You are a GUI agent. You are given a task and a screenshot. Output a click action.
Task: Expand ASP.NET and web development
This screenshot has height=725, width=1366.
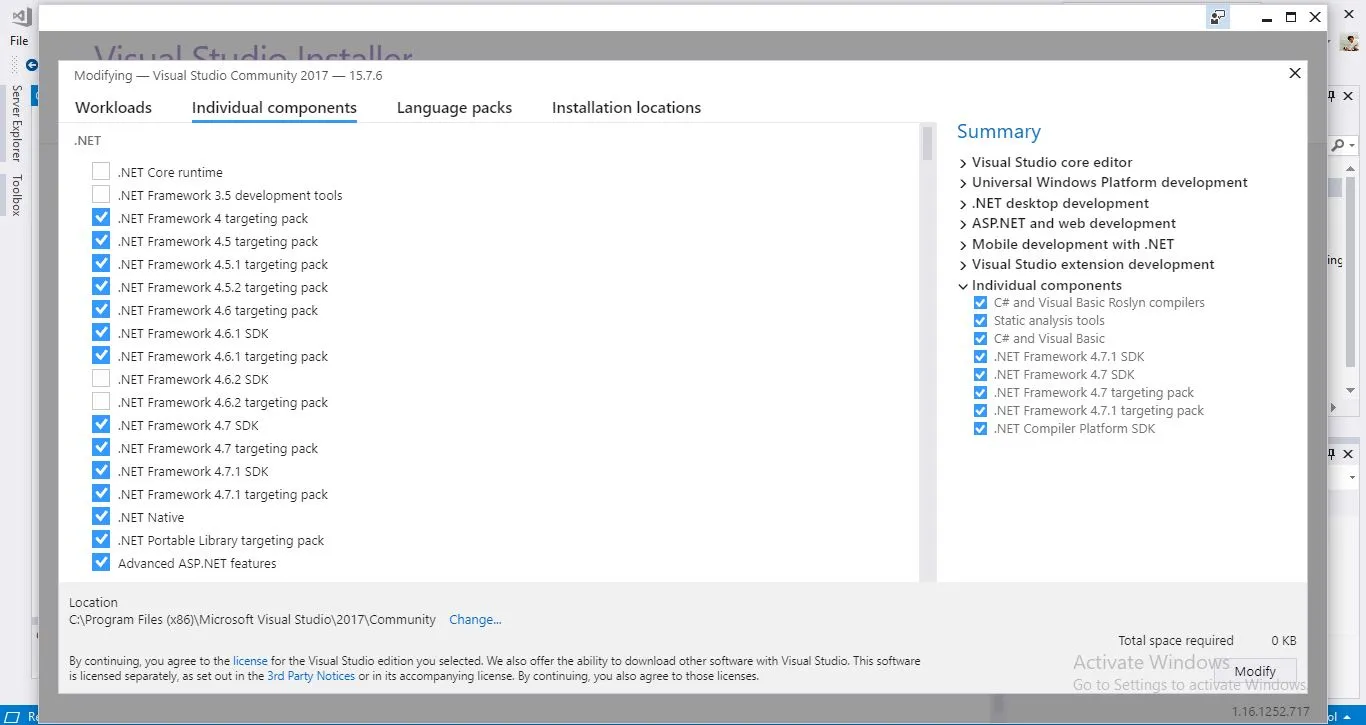[963, 224]
